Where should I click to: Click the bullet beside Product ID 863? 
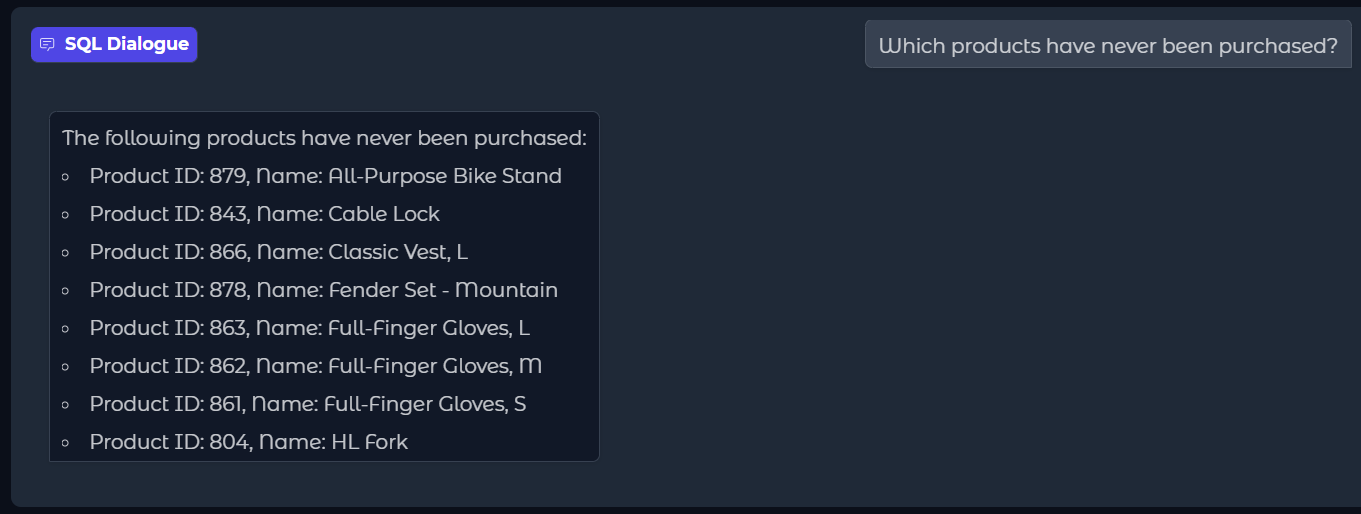66,329
